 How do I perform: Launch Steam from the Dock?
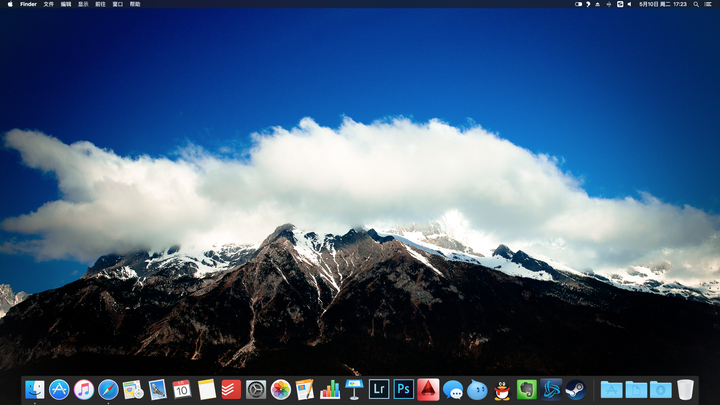tap(575, 390)
